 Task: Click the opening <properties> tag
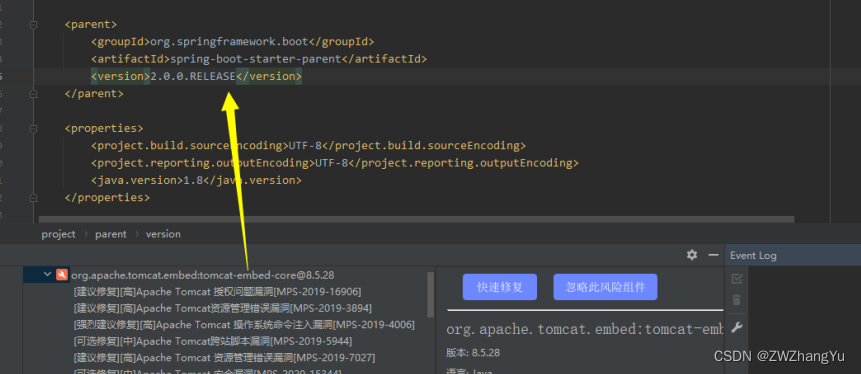tap(104, 129)
